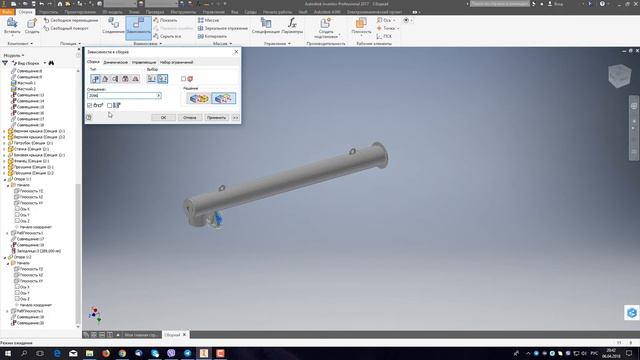640x360 pixels.
Task: Select the Жесткий:1 tree item
Action: (x=26, y=83)
